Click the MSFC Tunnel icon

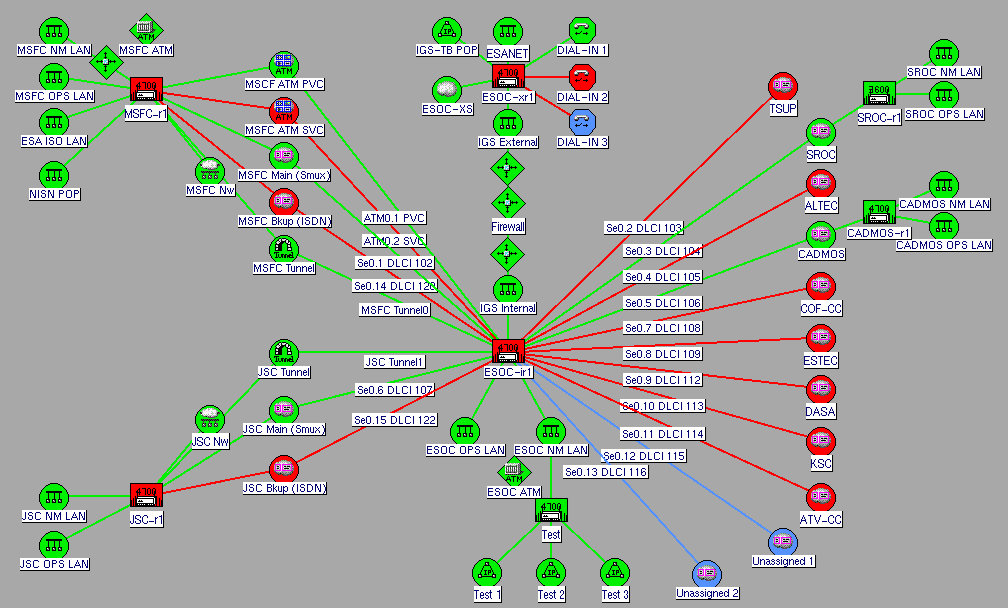pyautogui.click(x=284, y=249)
